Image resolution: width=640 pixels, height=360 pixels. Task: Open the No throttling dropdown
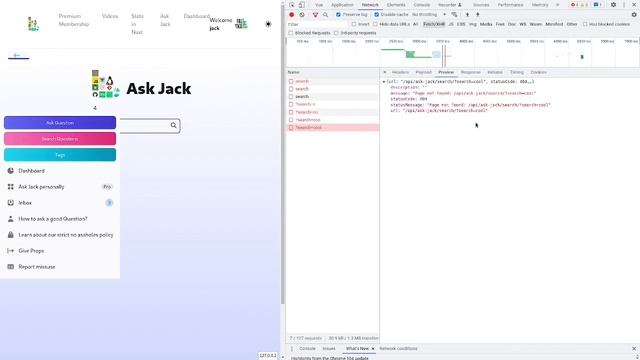point(429,15)
